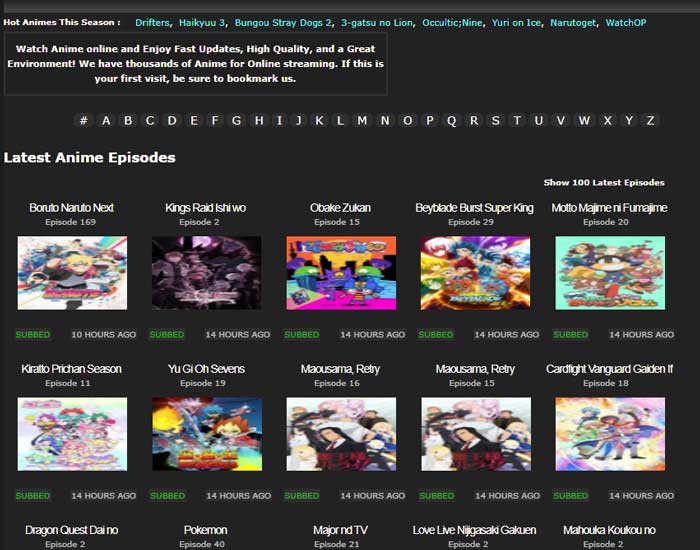Browse anime starting with S

(496, 120)
